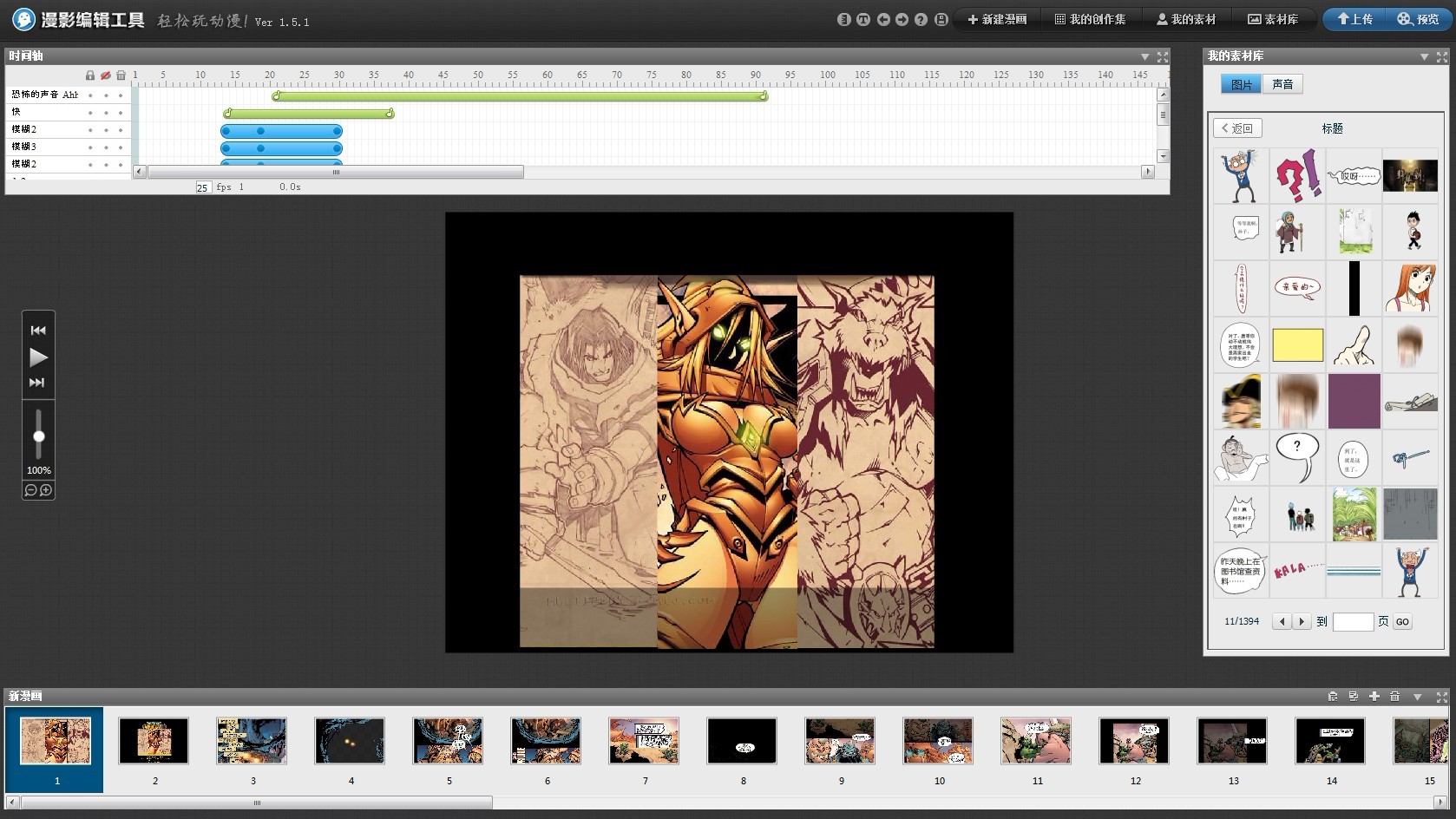Screen dimensions: 1456x819
Task: Maximize the timeline panel
Action: [x=1163, y=56]
